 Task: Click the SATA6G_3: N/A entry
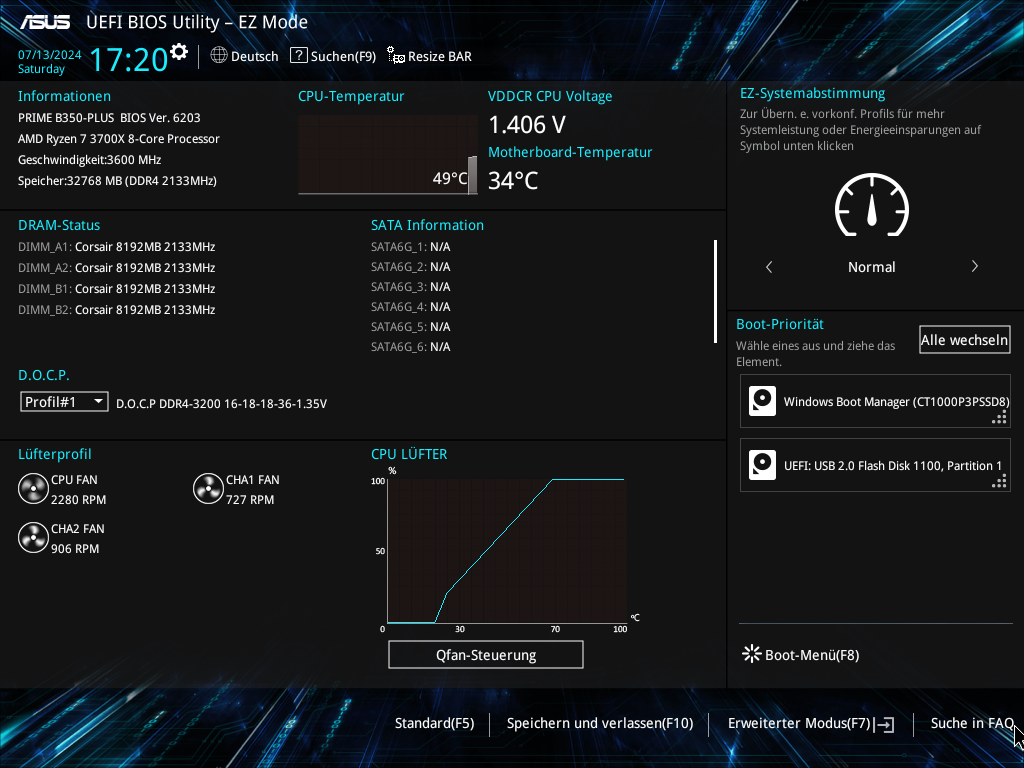tap(411, 287)
